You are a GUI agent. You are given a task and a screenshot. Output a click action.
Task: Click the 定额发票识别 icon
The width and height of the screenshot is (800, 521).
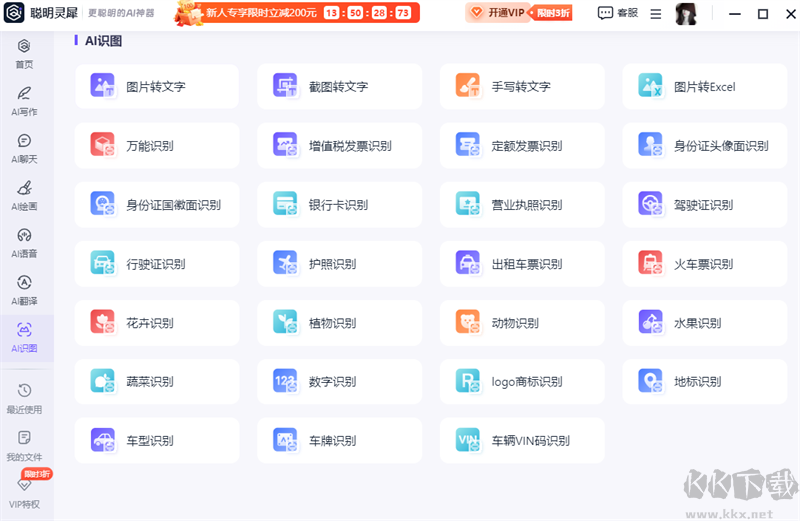tap(468, 145)
